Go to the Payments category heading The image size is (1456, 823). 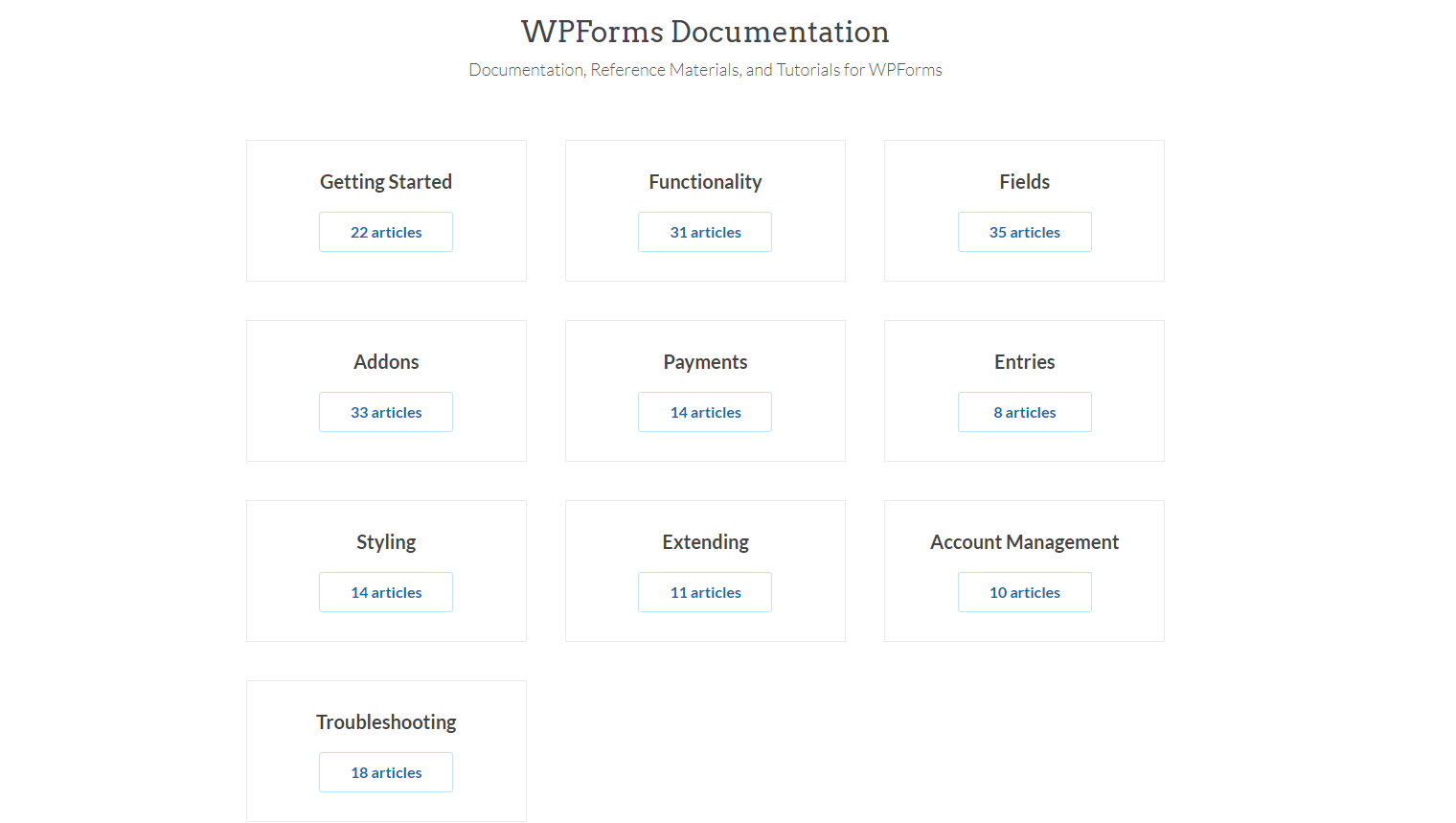click(x=705, y=362)
